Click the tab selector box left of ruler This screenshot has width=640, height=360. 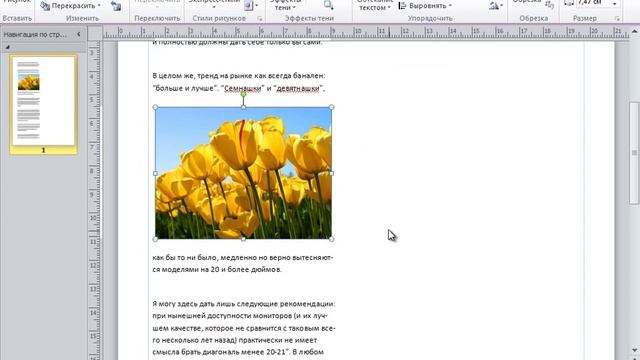coord(95,33)
